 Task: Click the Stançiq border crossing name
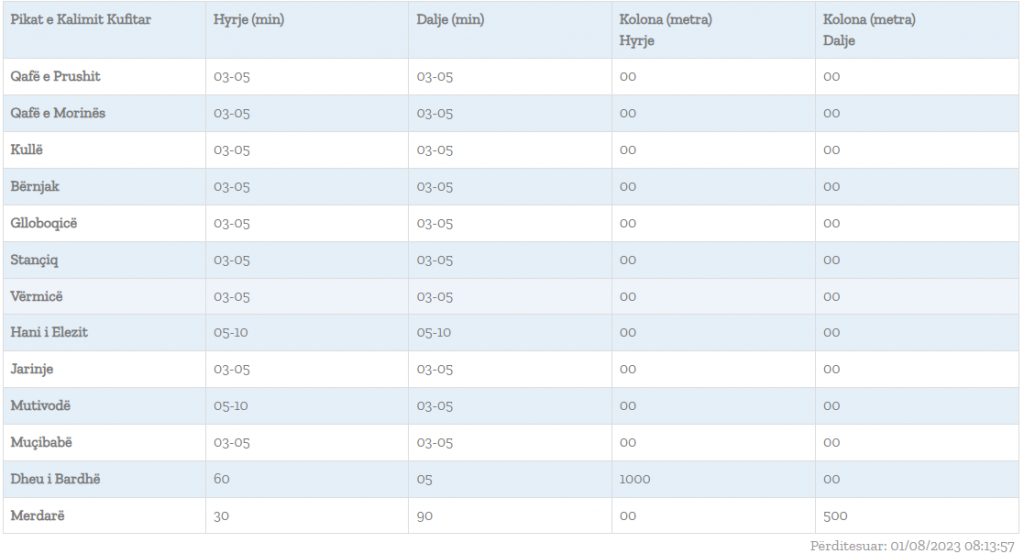point(34,260)
